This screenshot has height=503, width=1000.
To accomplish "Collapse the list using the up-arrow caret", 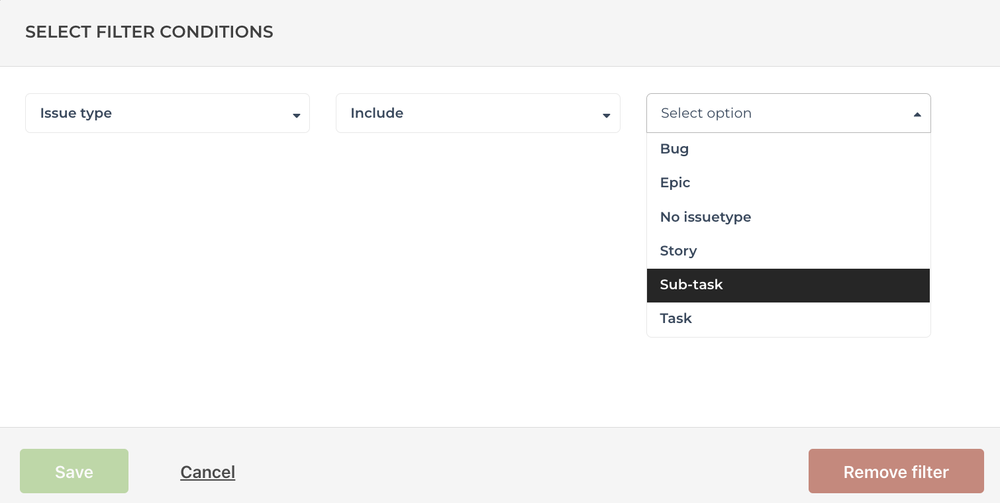I will coord(917,115).
